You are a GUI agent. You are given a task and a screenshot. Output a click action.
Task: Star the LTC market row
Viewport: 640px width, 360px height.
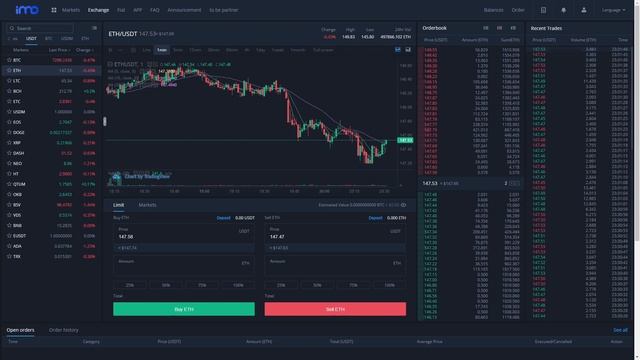[x=9, y=81]
